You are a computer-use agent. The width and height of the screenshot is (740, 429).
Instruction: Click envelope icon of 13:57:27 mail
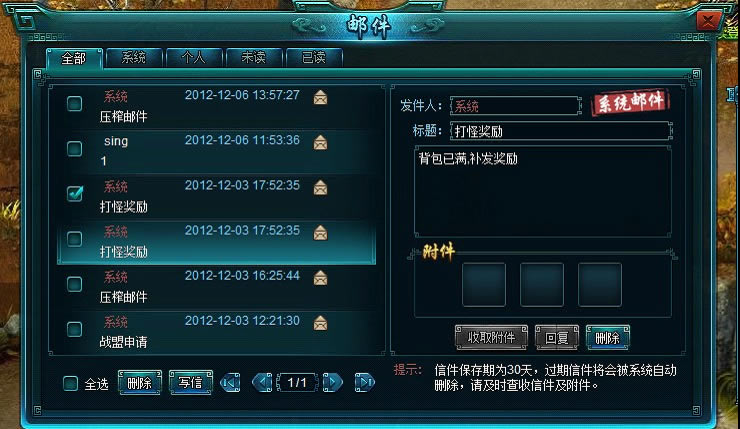pyautogui.click(x=320, y=97)
